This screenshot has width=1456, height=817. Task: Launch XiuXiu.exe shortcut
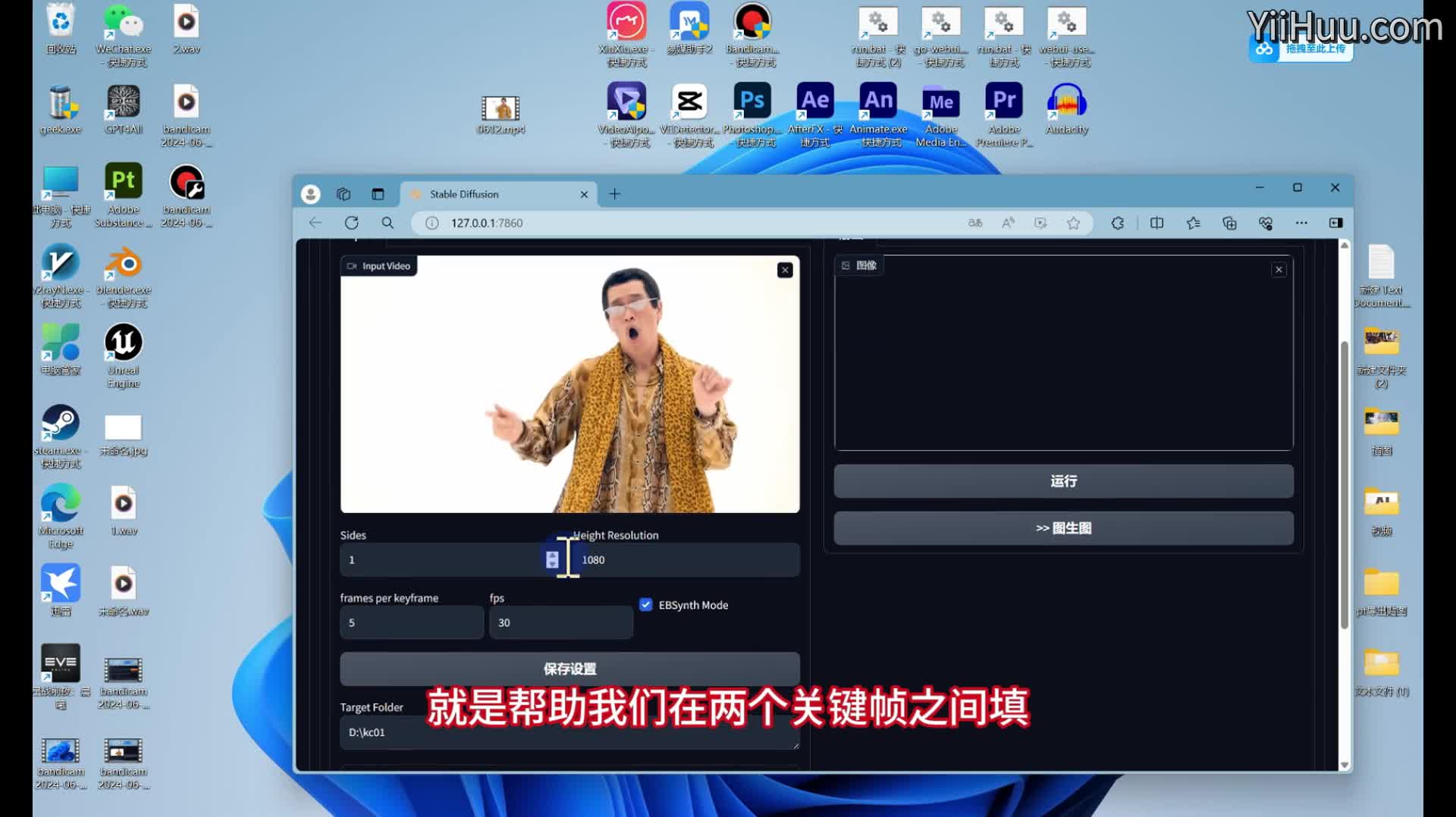coord(626,35)
